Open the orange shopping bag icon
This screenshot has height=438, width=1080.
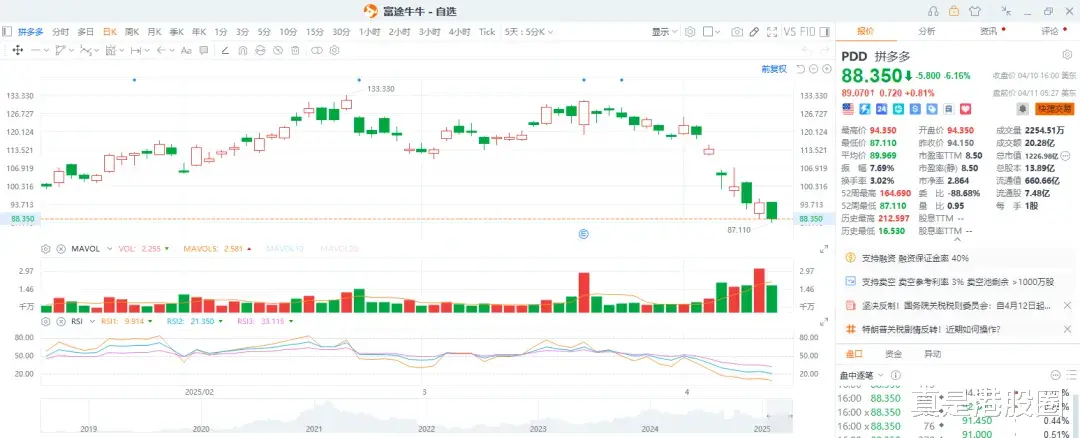953,11
